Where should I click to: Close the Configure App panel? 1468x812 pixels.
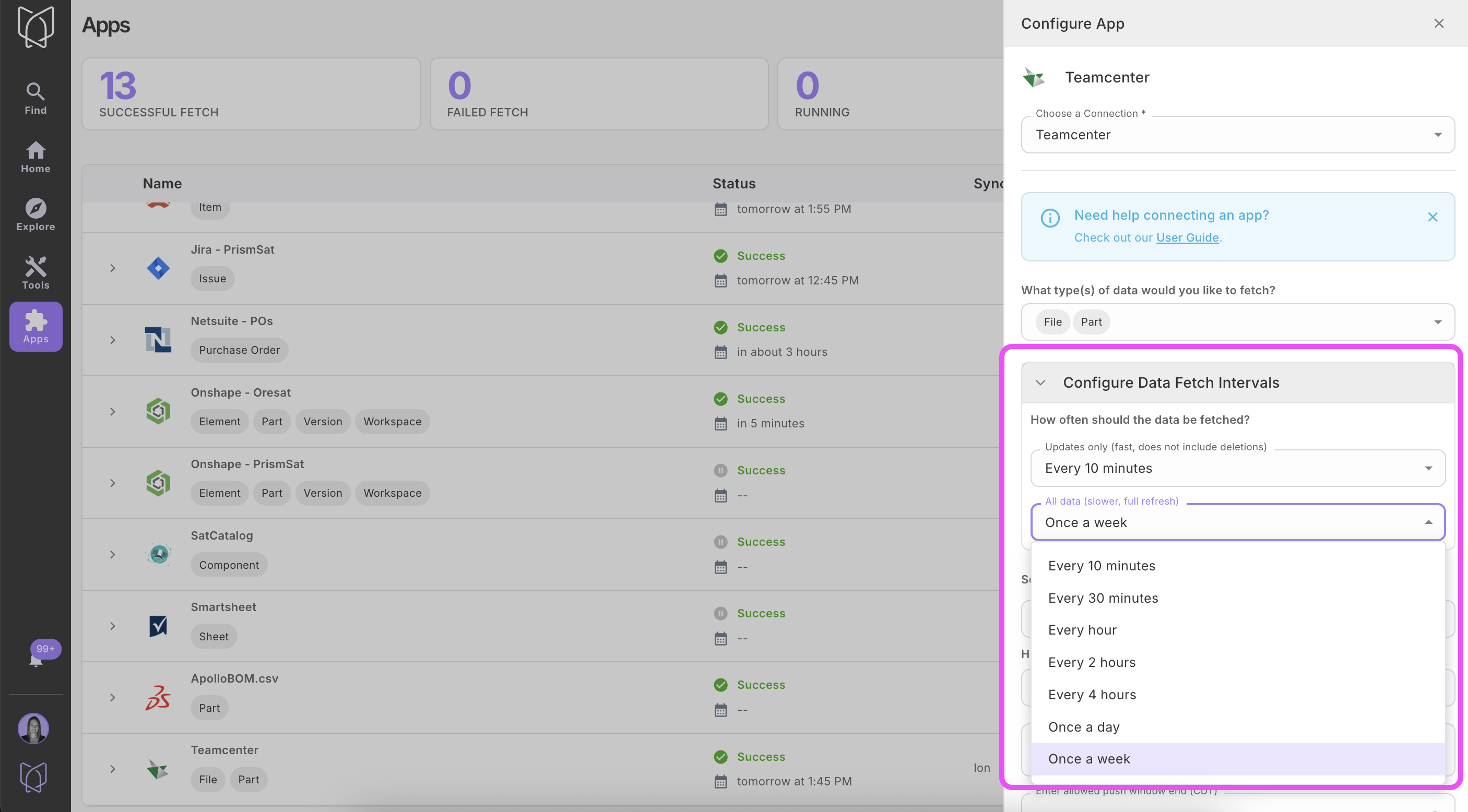(1438, 23)
